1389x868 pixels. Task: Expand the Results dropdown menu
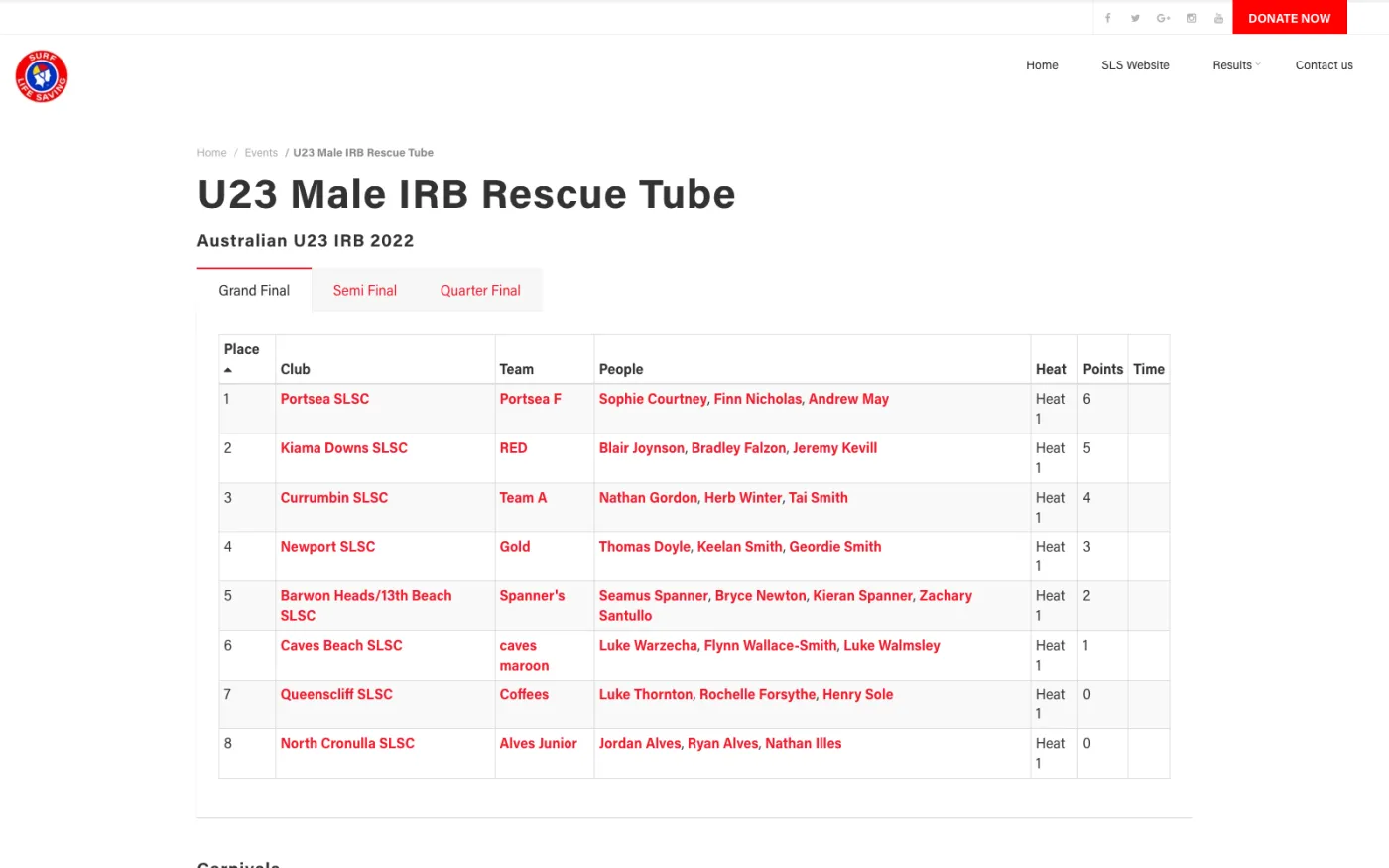pos(1236,65)
